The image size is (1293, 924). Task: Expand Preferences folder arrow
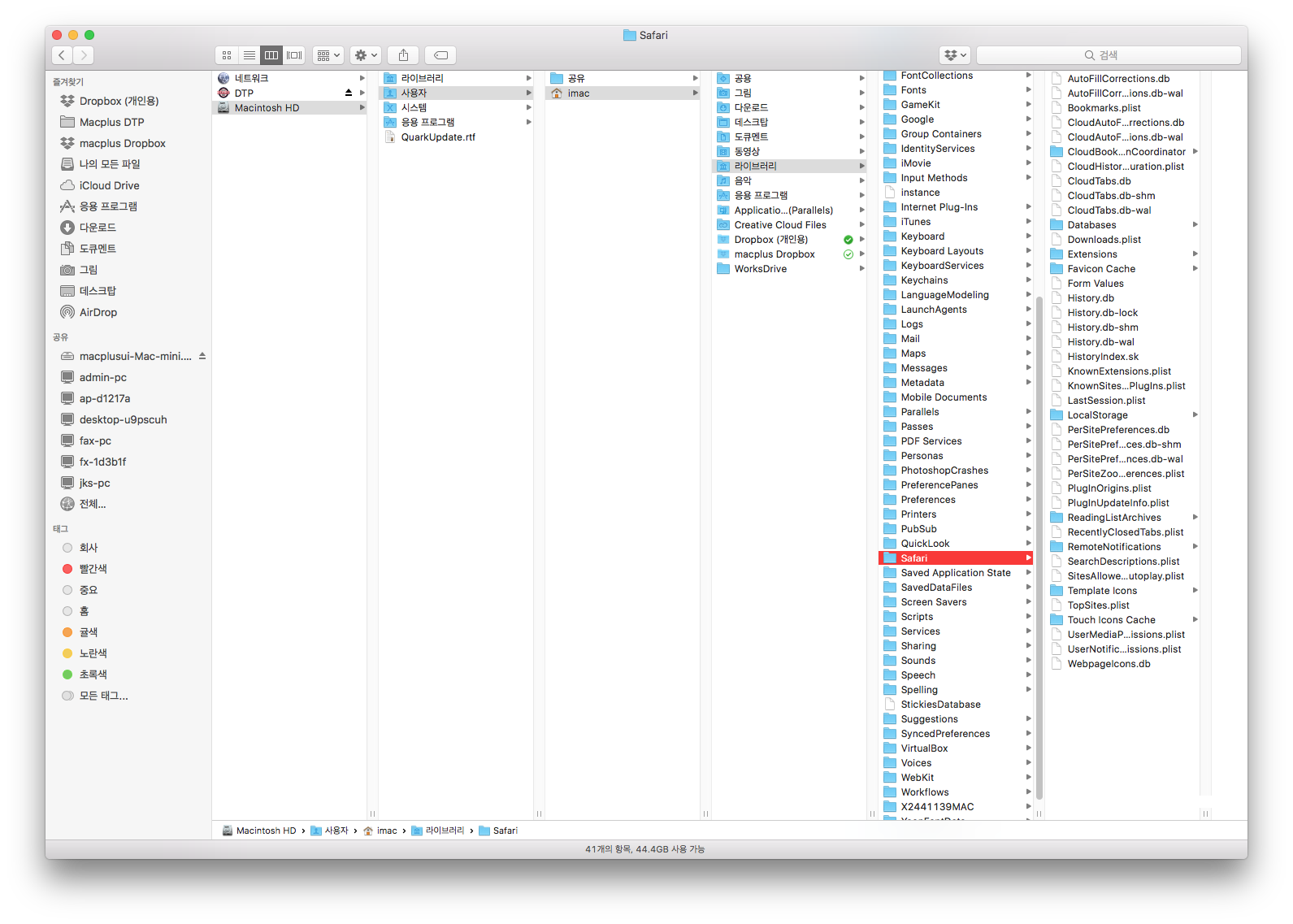click(1028, 499)
